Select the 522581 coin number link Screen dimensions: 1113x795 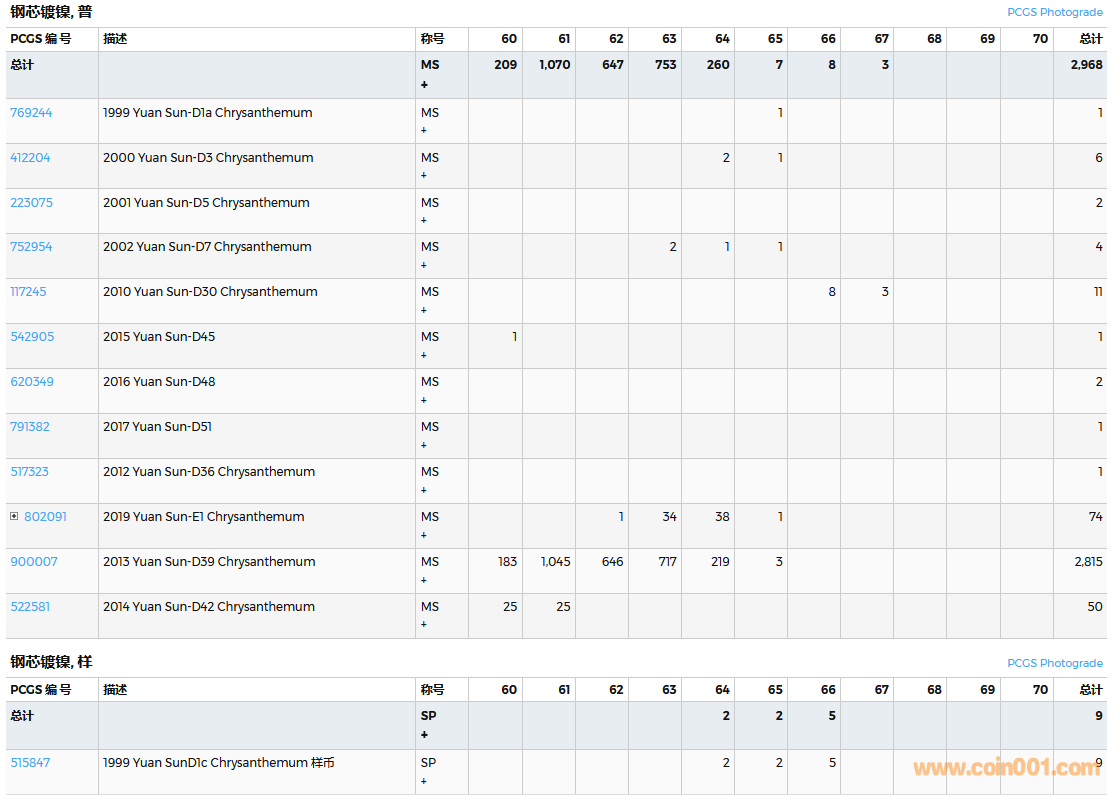(30, 607)
